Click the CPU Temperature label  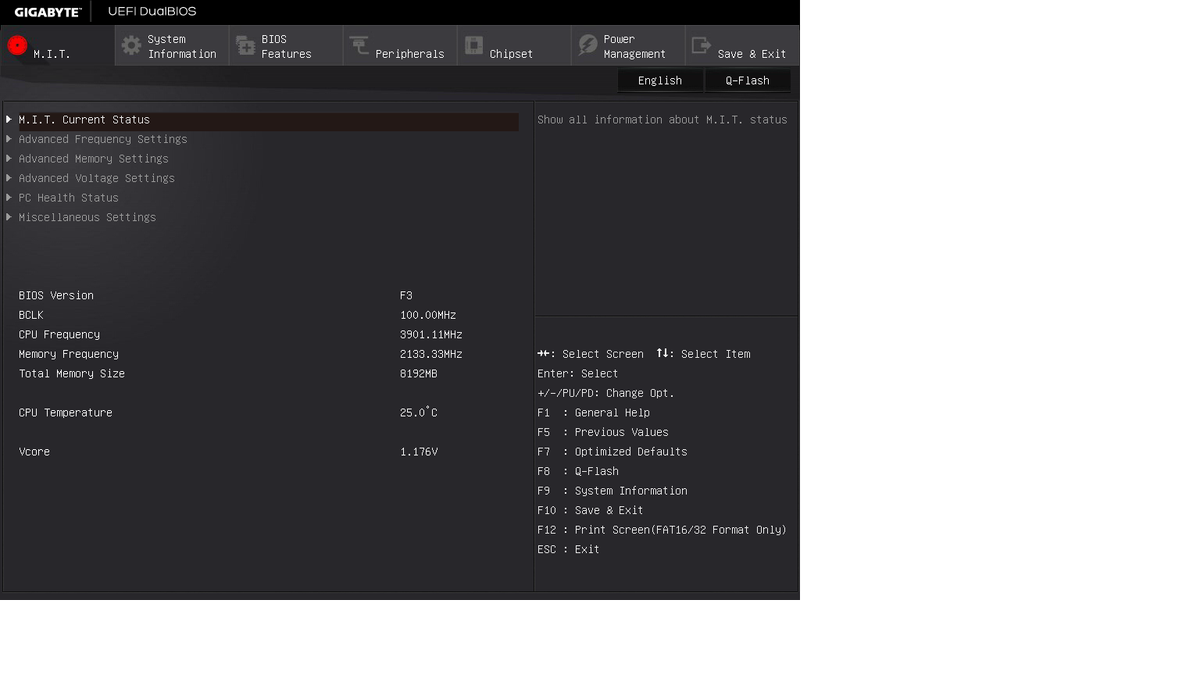pyautogui.click(x=65, y=413)
